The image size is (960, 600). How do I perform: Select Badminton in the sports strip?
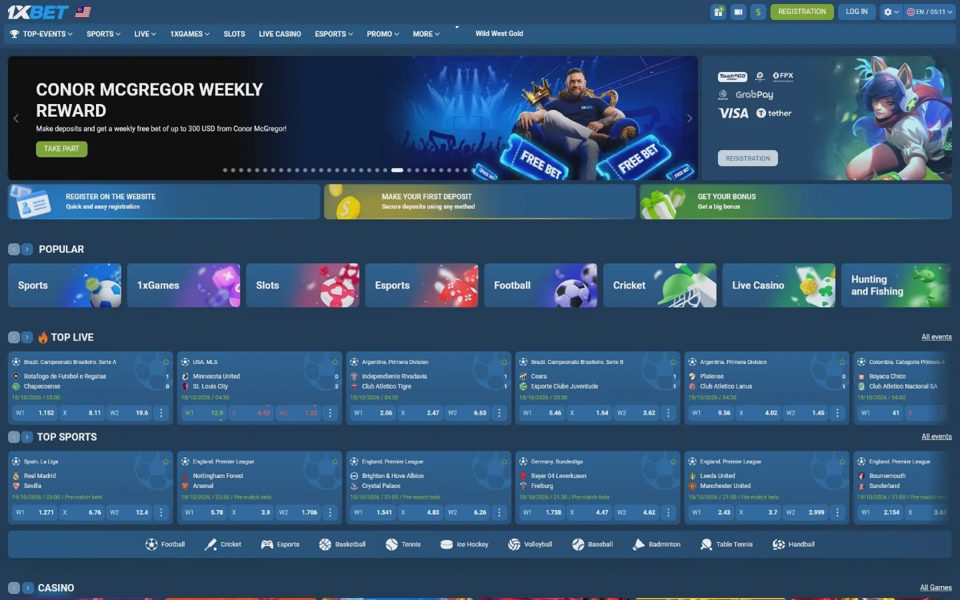(x=656, y=544)
